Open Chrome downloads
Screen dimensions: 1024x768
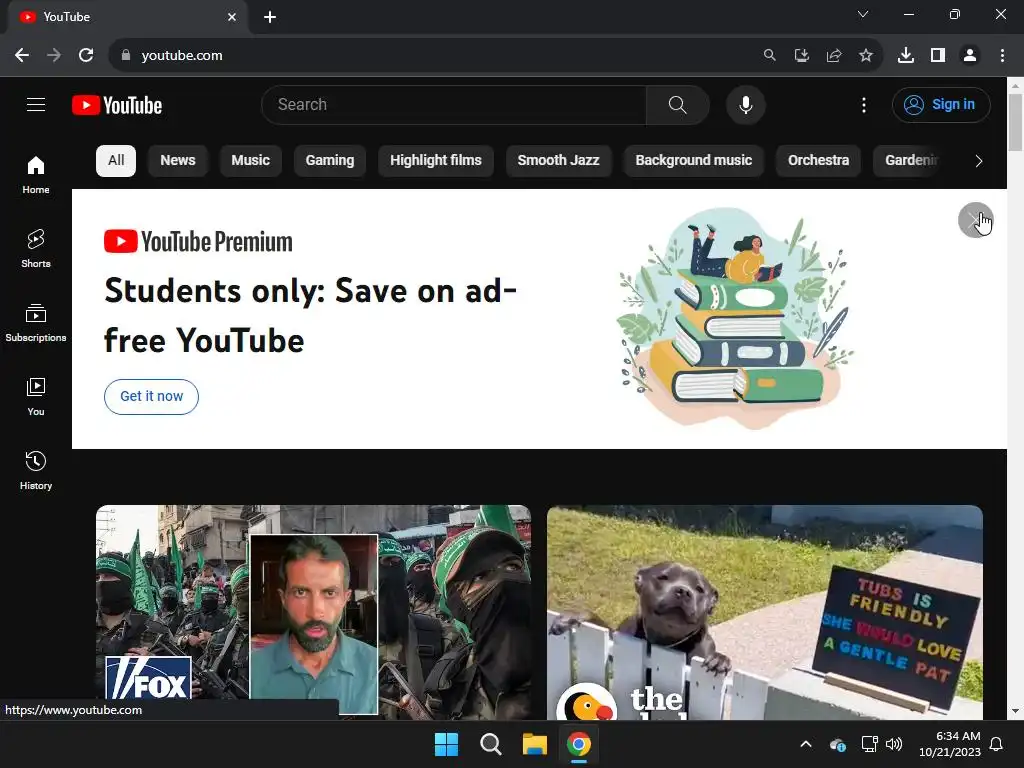[x=905, y=56]
